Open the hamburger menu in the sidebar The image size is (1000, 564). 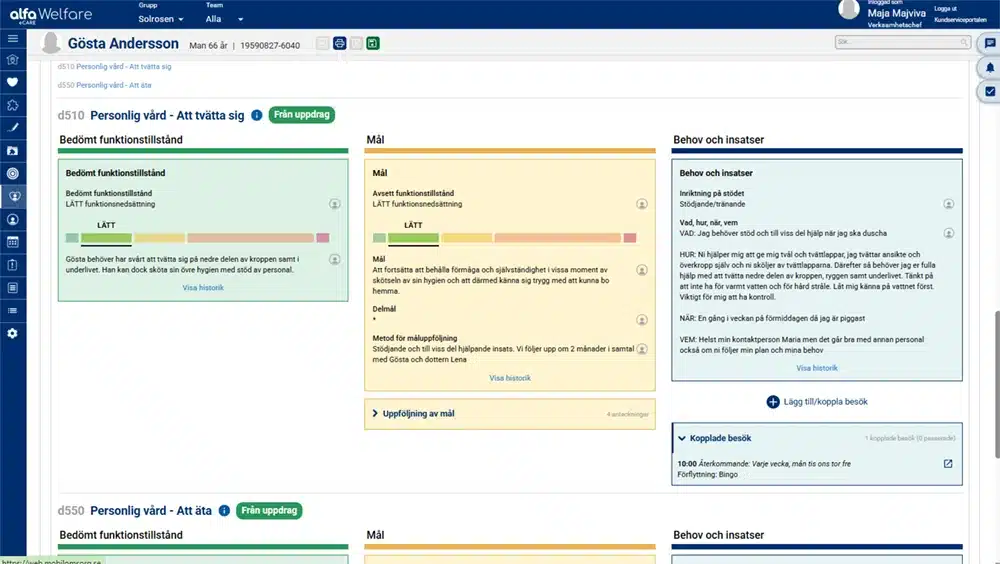13,38
